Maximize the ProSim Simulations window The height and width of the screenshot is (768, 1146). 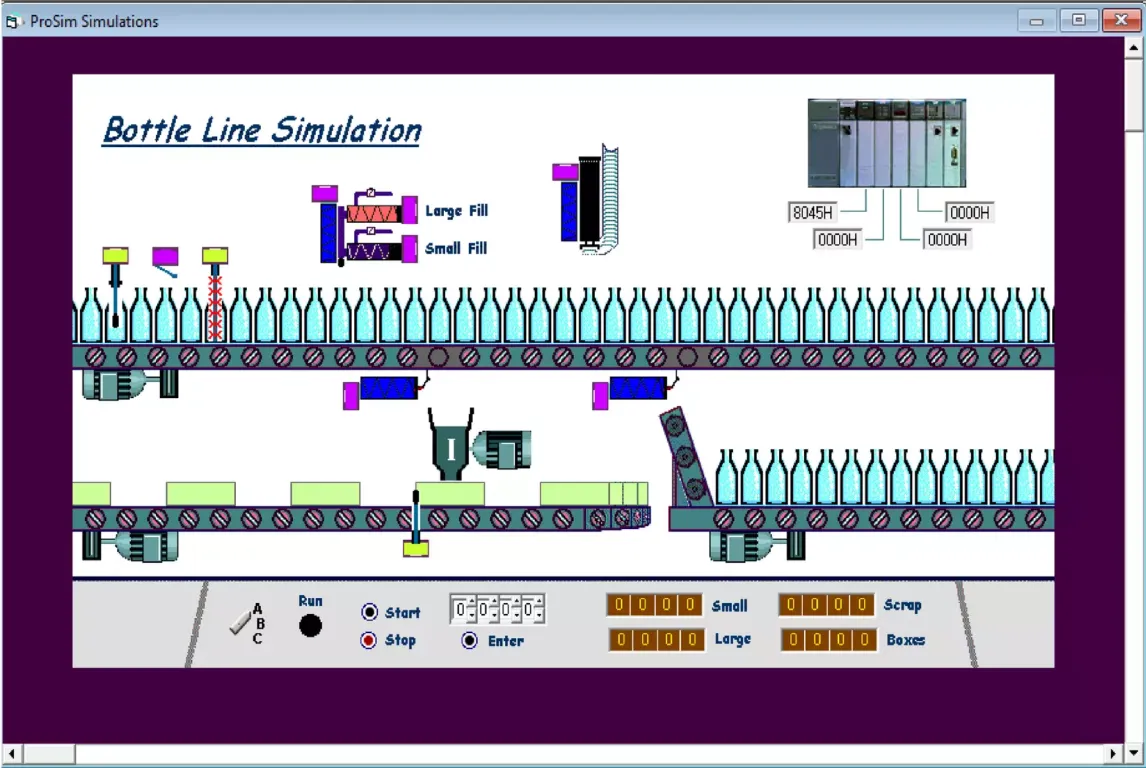click(x=1079, y=20)
